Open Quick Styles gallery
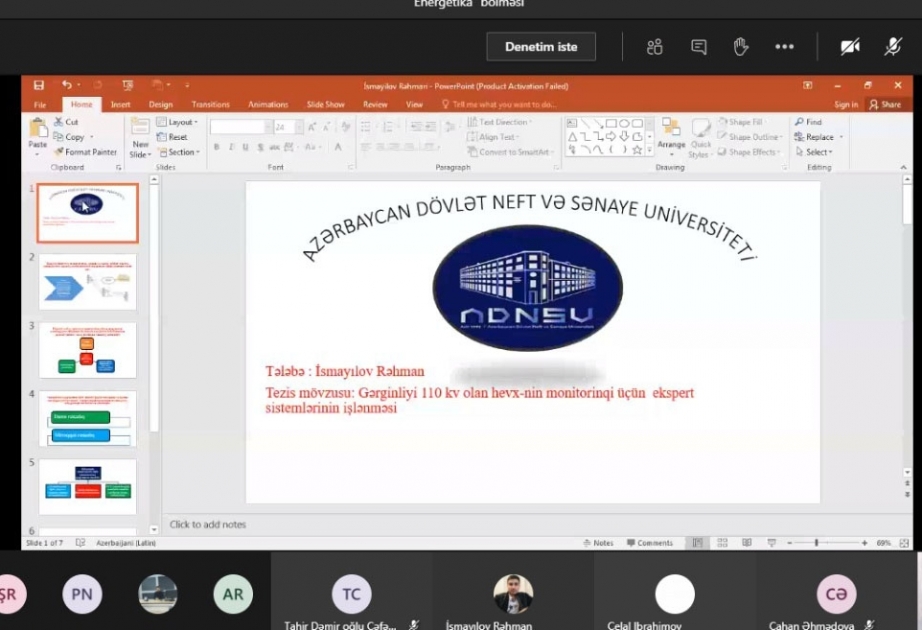This screenshot has width=922, height=630. pos(700,138)
